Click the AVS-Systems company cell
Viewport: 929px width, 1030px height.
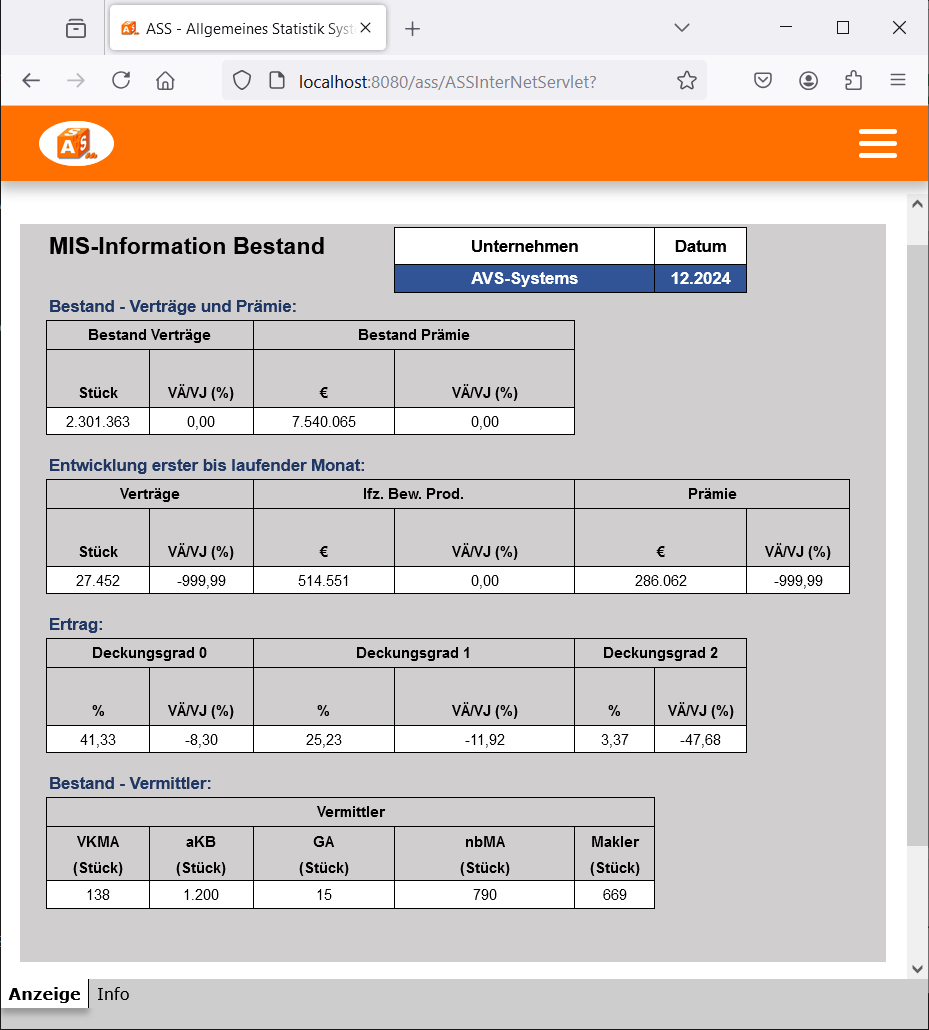[x=524, y=279]
